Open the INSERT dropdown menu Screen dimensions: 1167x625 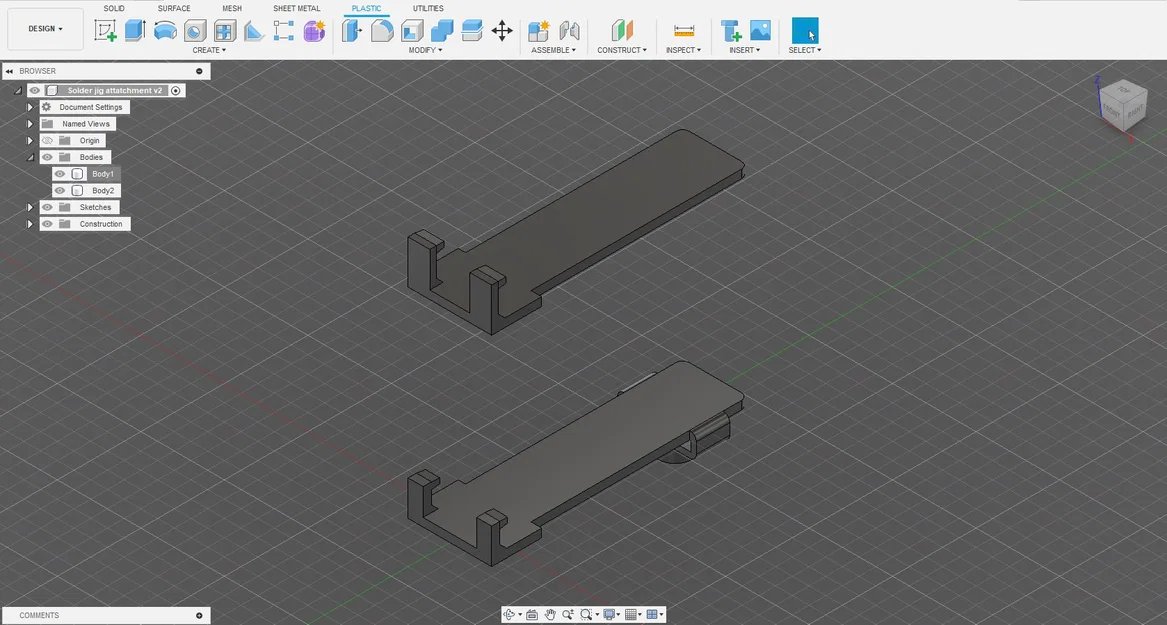click(x=744, y=50)
